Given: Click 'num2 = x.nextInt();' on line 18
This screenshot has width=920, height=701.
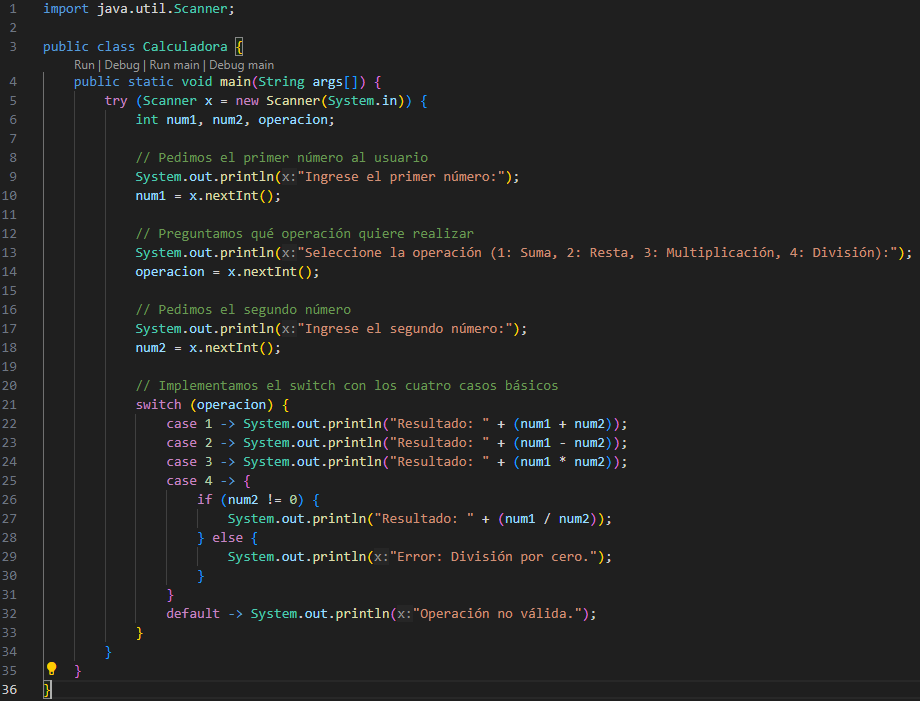Looking at the screenshot, I should coord(208,348).
